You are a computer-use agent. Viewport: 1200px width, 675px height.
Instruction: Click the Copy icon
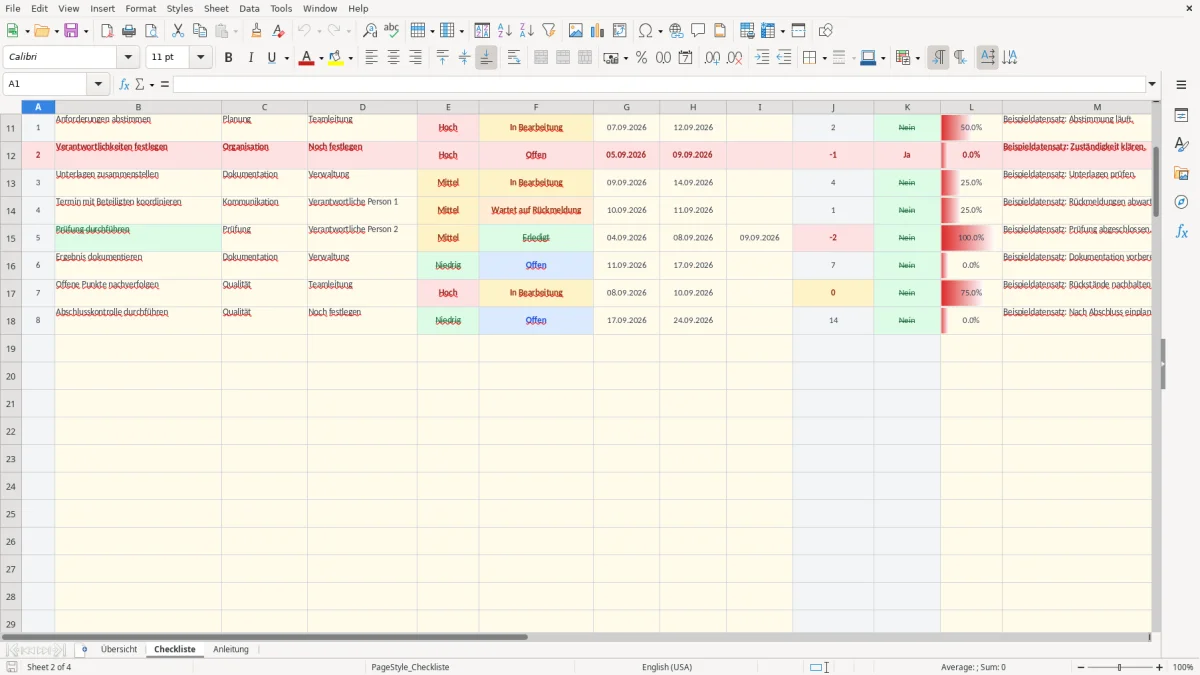(x=200, y=31)
